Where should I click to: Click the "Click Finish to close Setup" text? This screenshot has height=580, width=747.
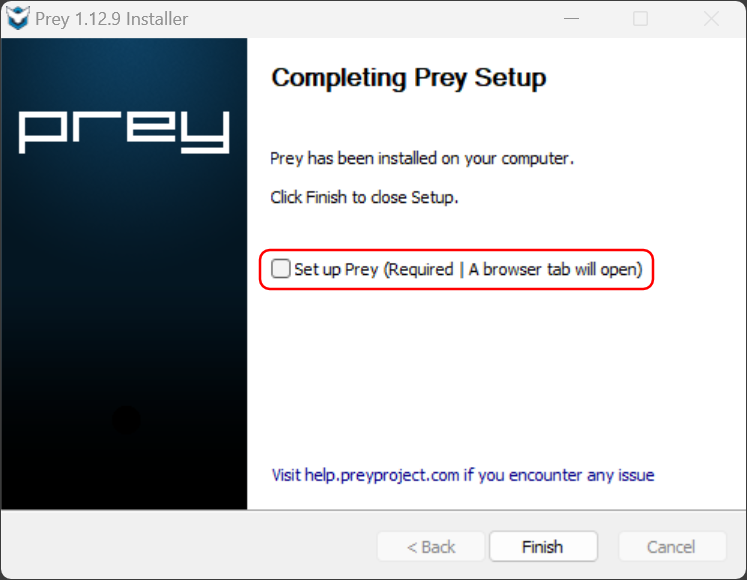point(364,197)
